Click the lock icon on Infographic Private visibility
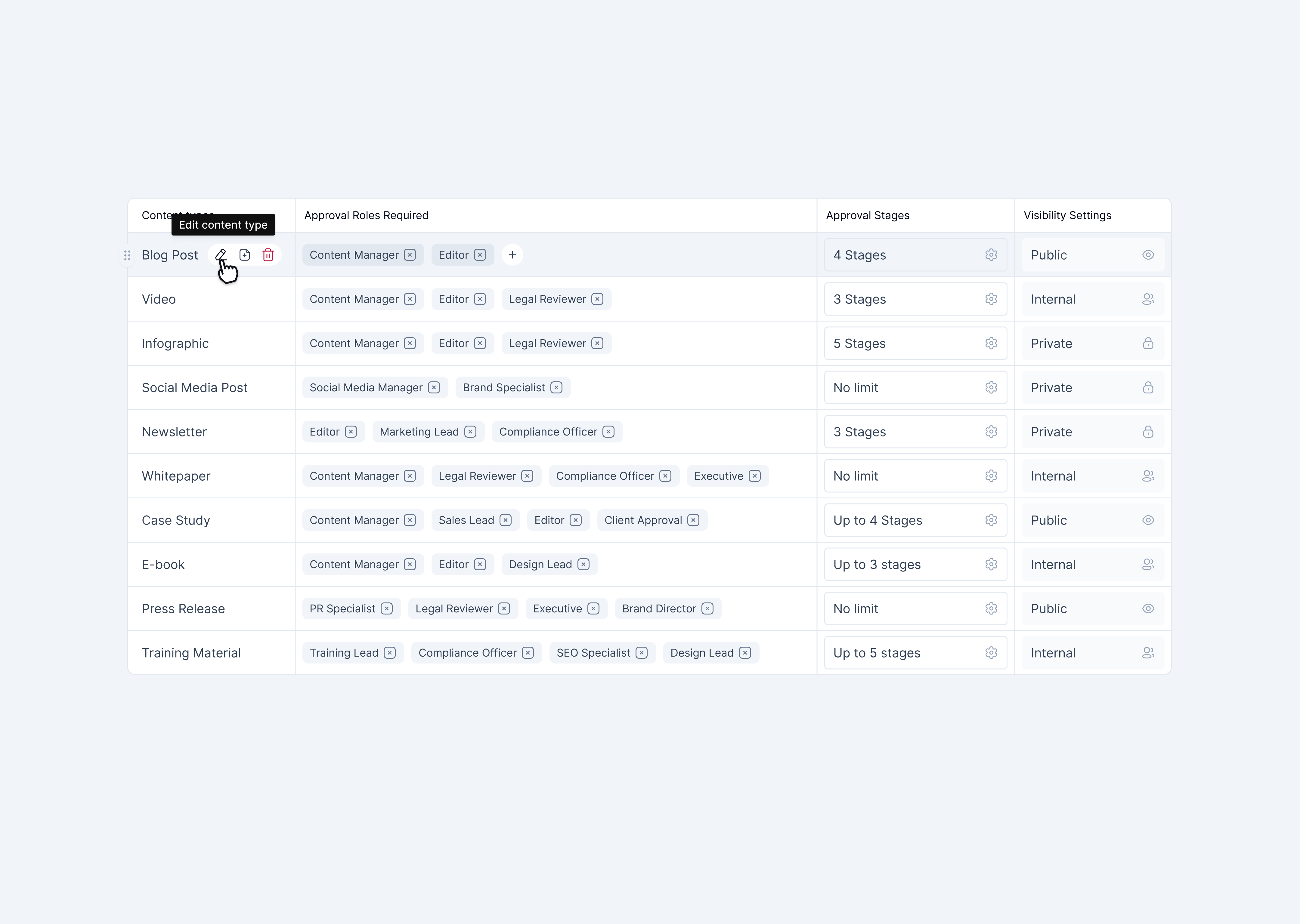 1148,343
